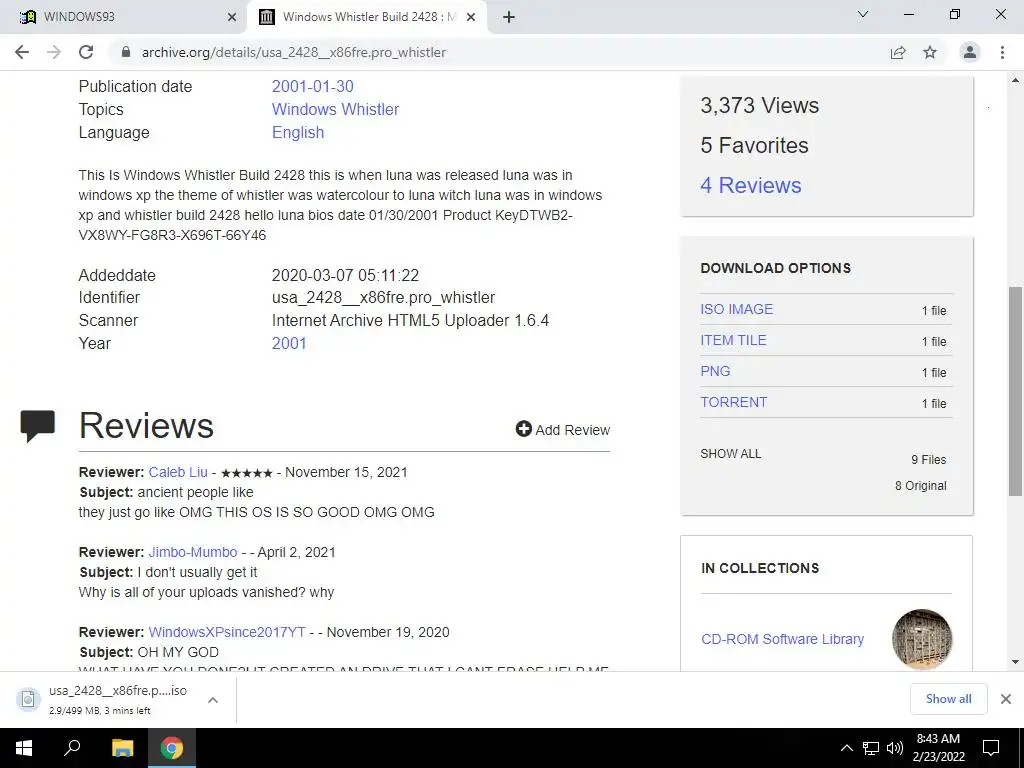The height and width of the screenshot is (768, 1024).
Task: Open the ITEM TILE download option
Action: coord(733,340)
